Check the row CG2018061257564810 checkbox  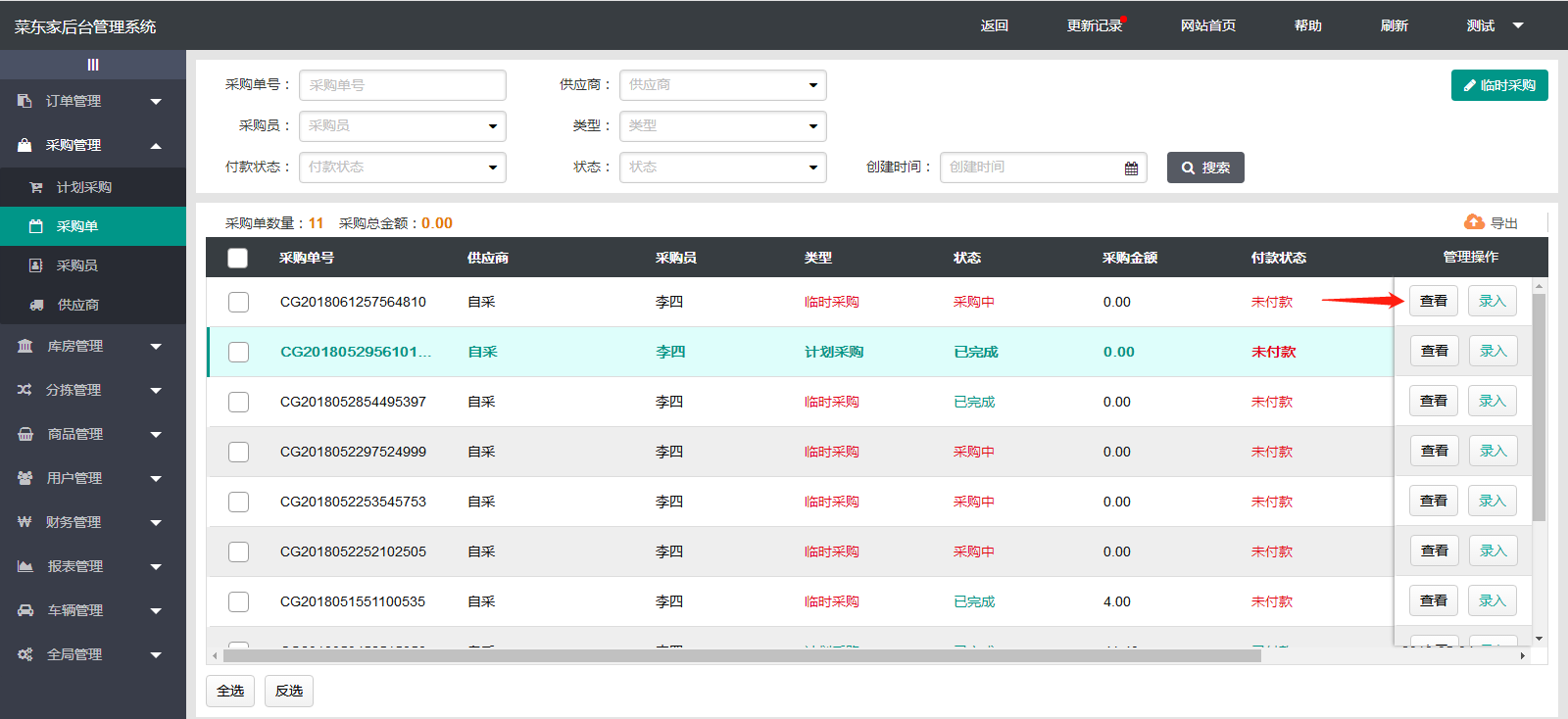(238, 302)
